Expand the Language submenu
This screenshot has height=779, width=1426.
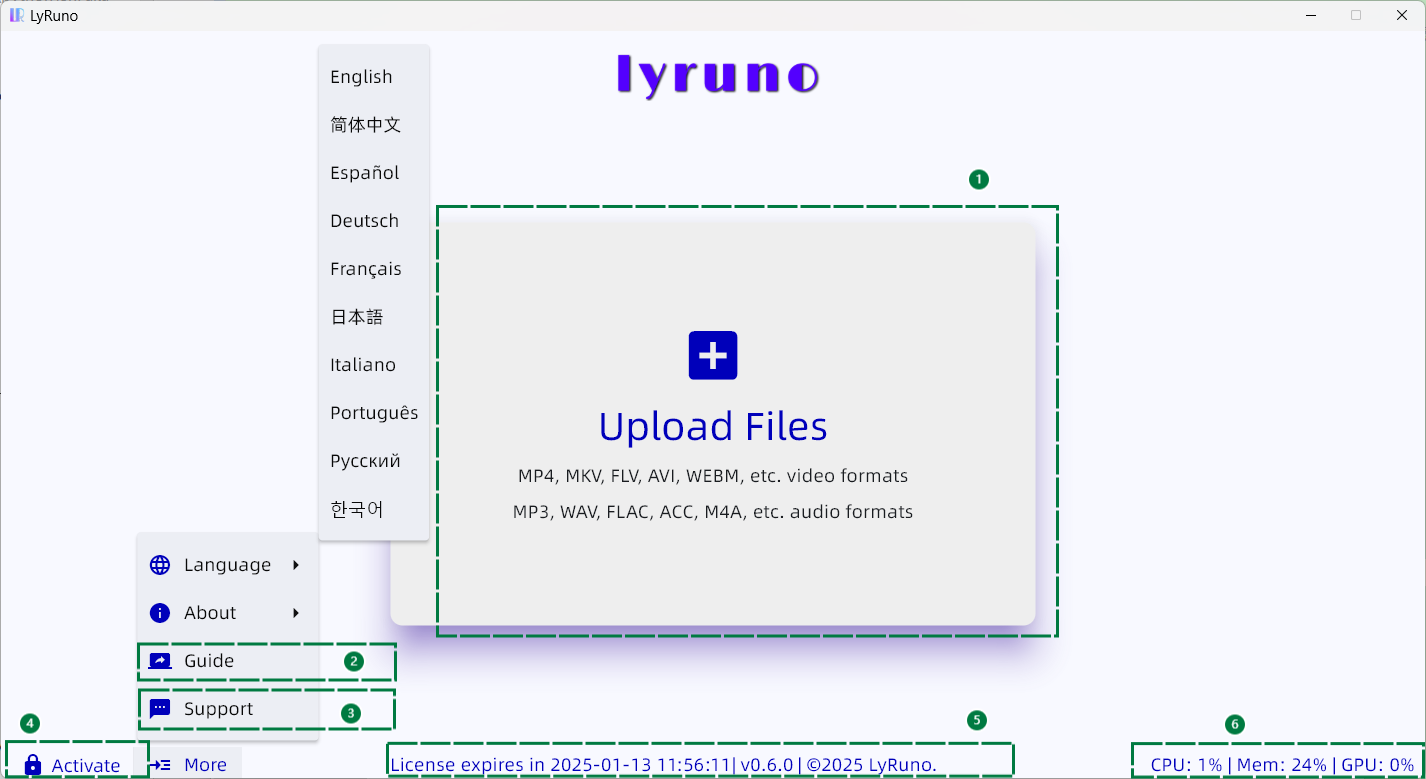[x=225, y=564]
